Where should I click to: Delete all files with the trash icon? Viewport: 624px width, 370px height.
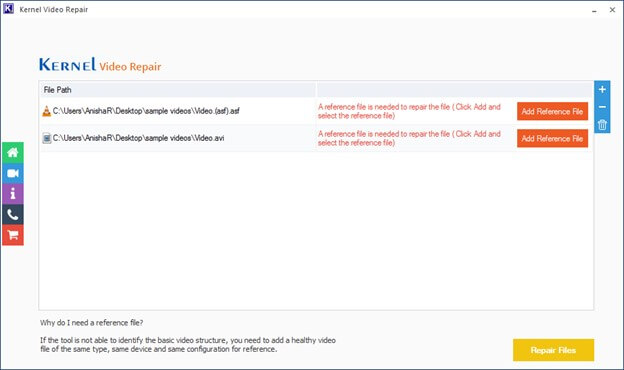(x=602, y=125)
